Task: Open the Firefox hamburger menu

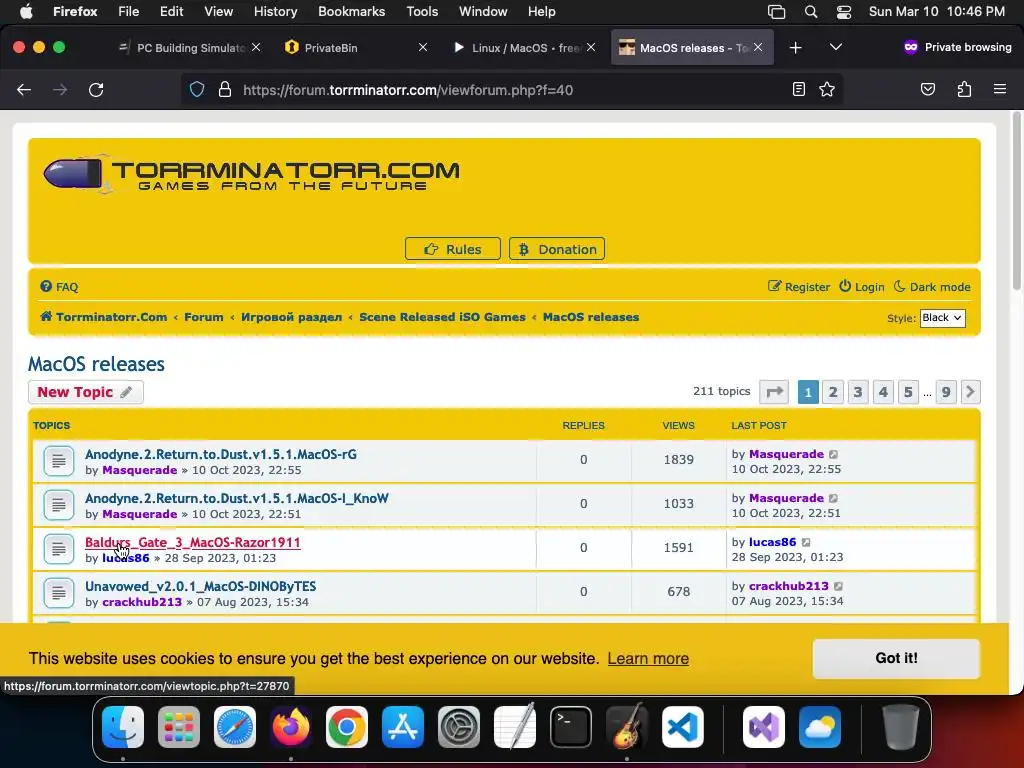Action: click(x=999, y=89)
